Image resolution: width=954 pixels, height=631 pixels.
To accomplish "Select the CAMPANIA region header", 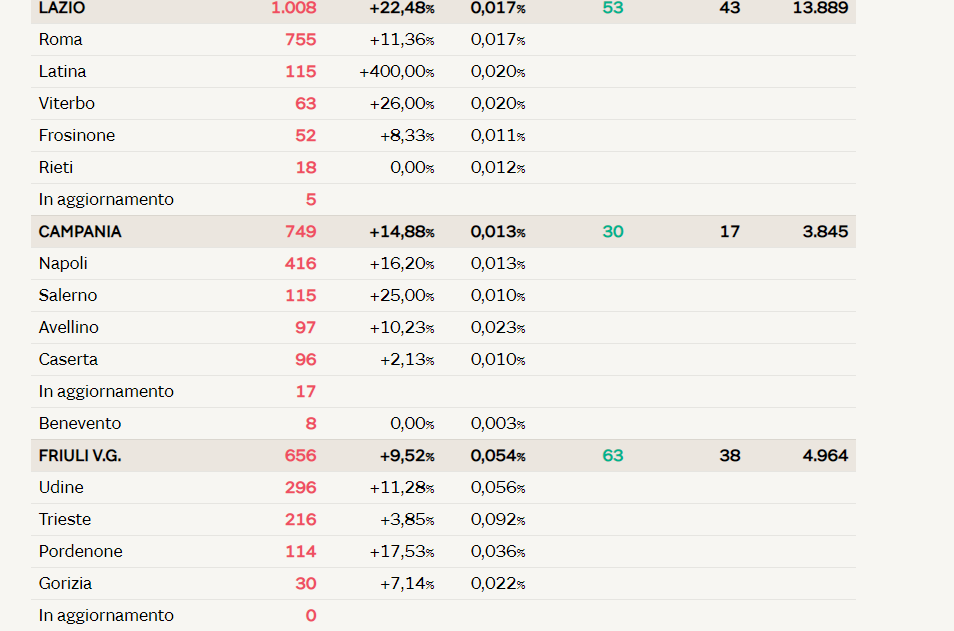I will tap(80, 232).
